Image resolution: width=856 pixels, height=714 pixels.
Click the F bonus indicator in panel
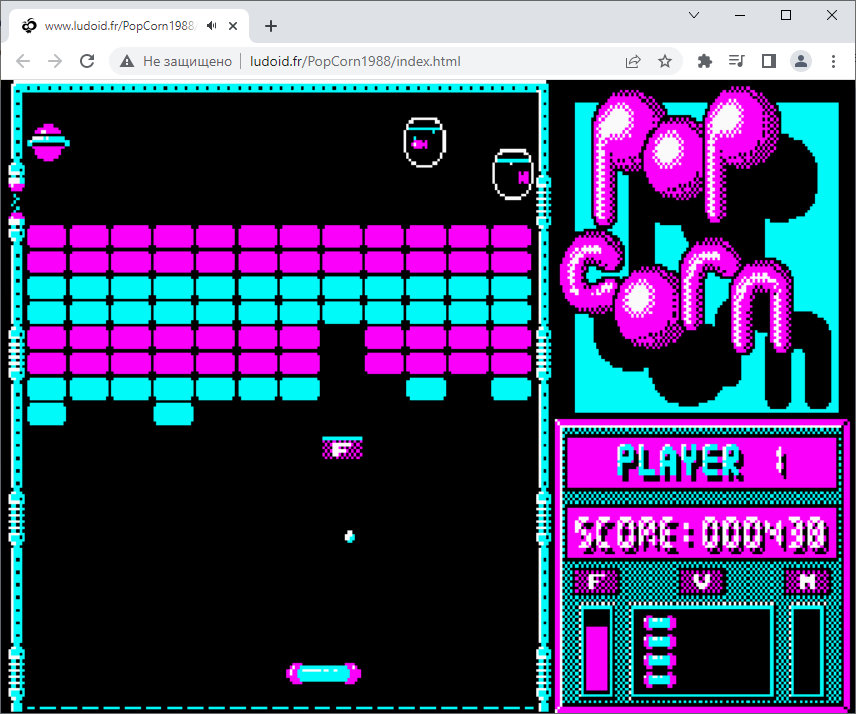tap(596, 581)
